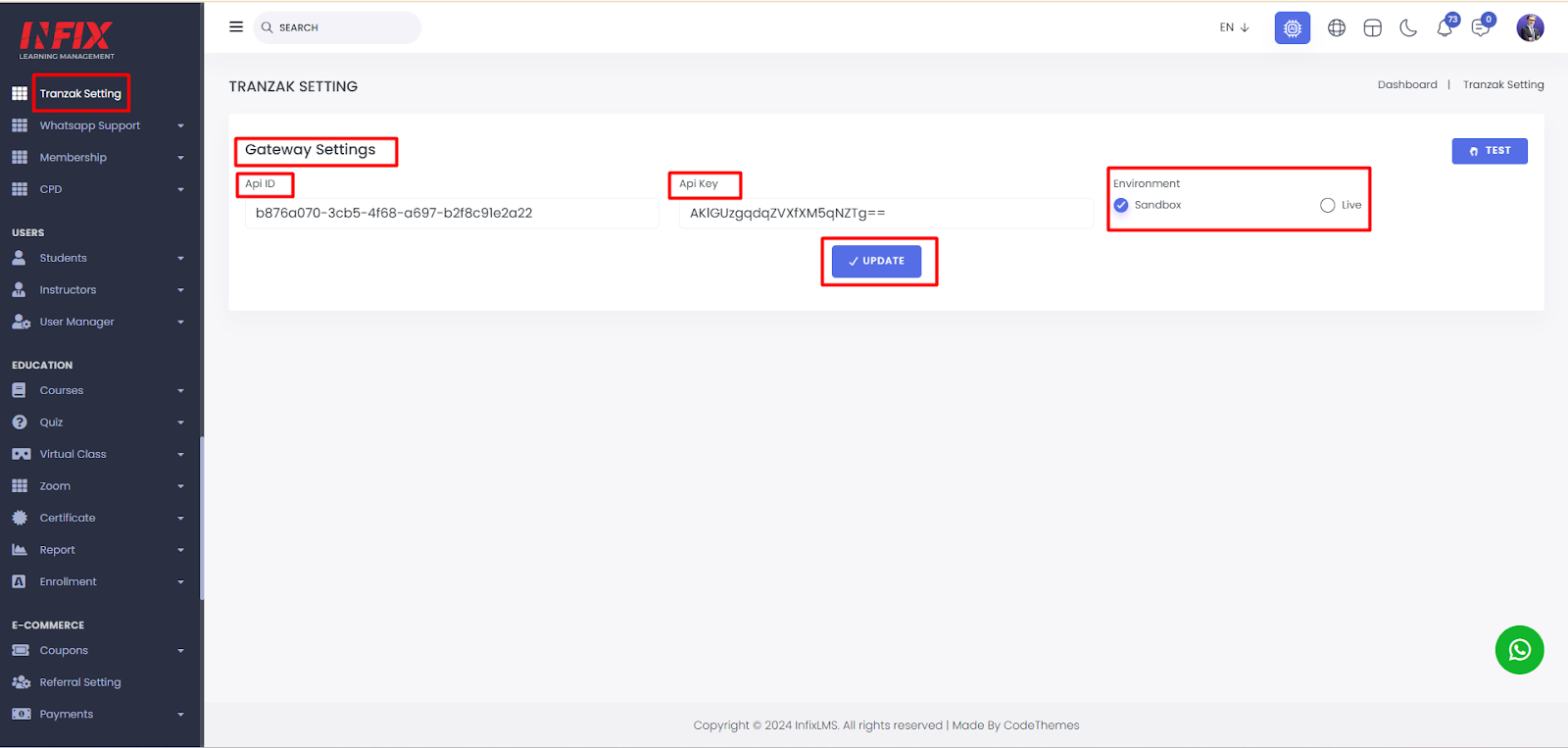Click the User Manager gear-person icon
Screen dimensions: 1568x748
(21, 322)
